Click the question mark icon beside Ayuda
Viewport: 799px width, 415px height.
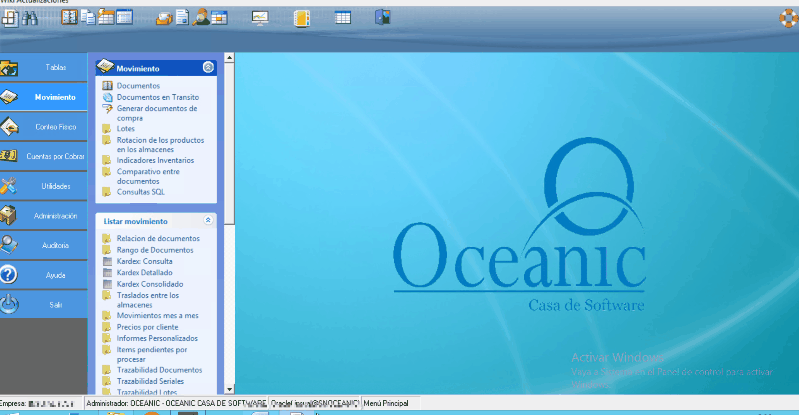click(x=9, y=274)
